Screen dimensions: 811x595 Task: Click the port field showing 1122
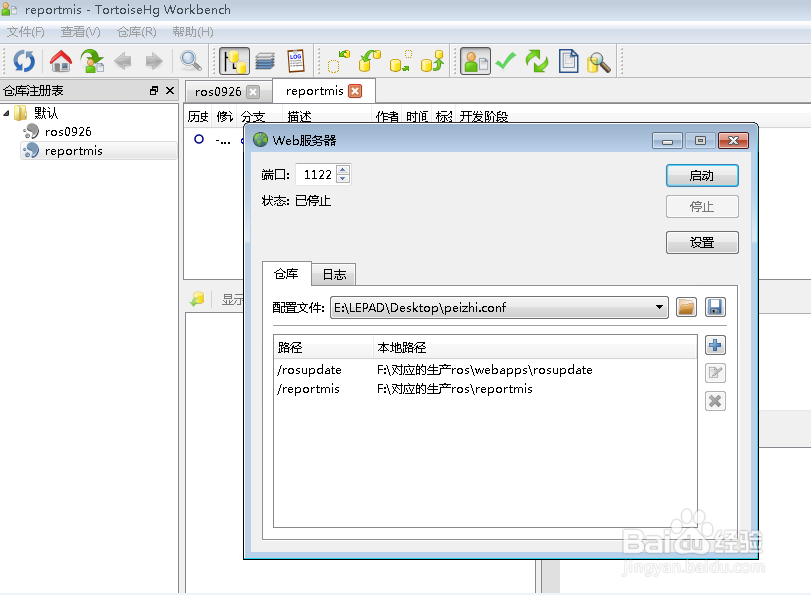point(317,174)
